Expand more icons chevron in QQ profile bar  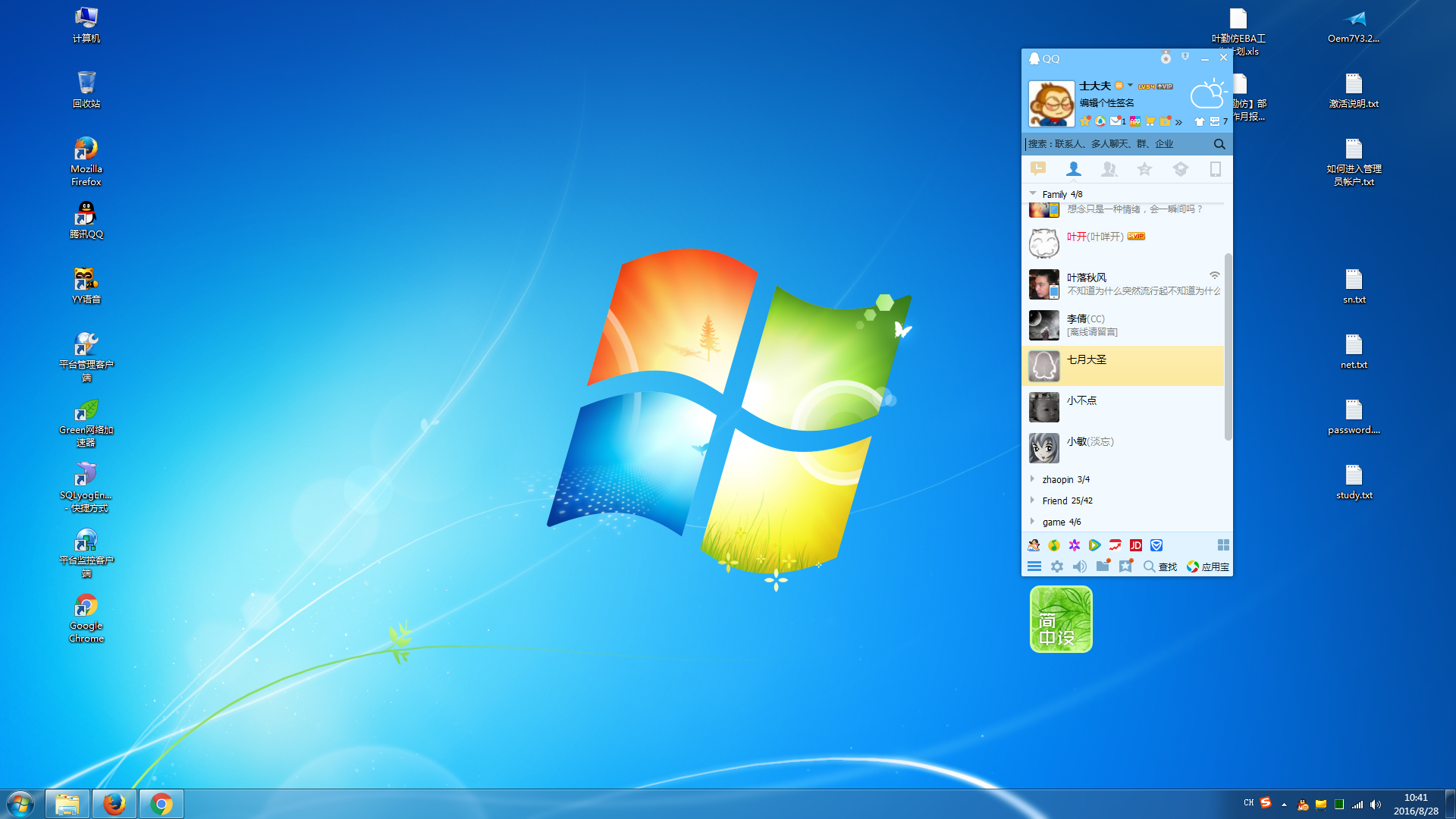pos(1178,122)
